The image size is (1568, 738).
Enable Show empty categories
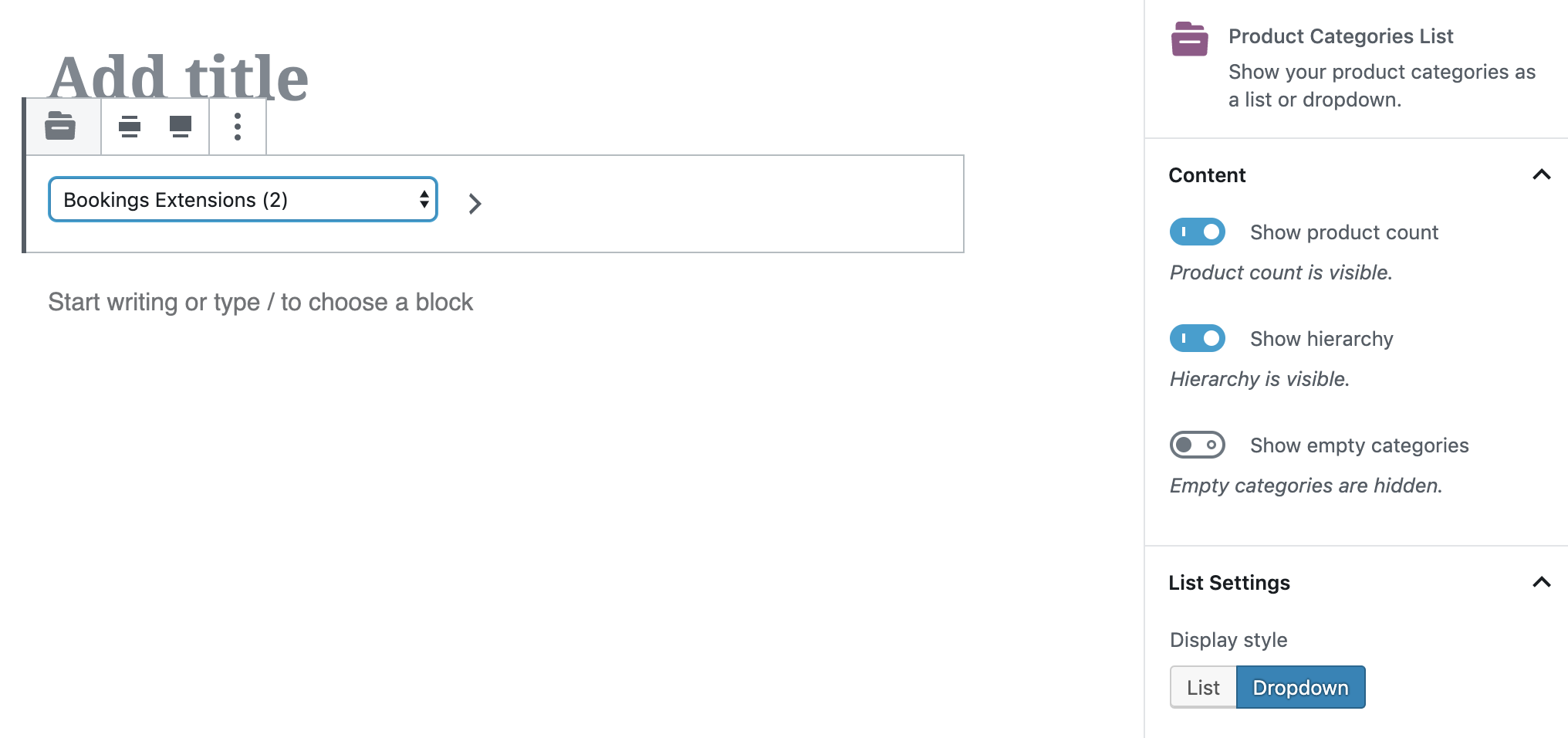[x=1197, y=445]
